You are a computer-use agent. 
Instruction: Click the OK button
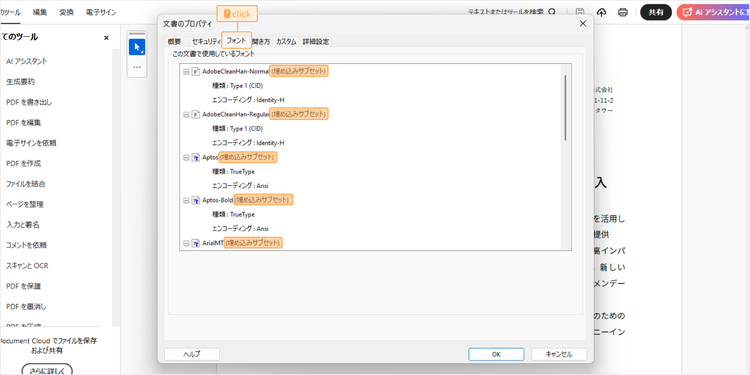(x=496, y=354)
